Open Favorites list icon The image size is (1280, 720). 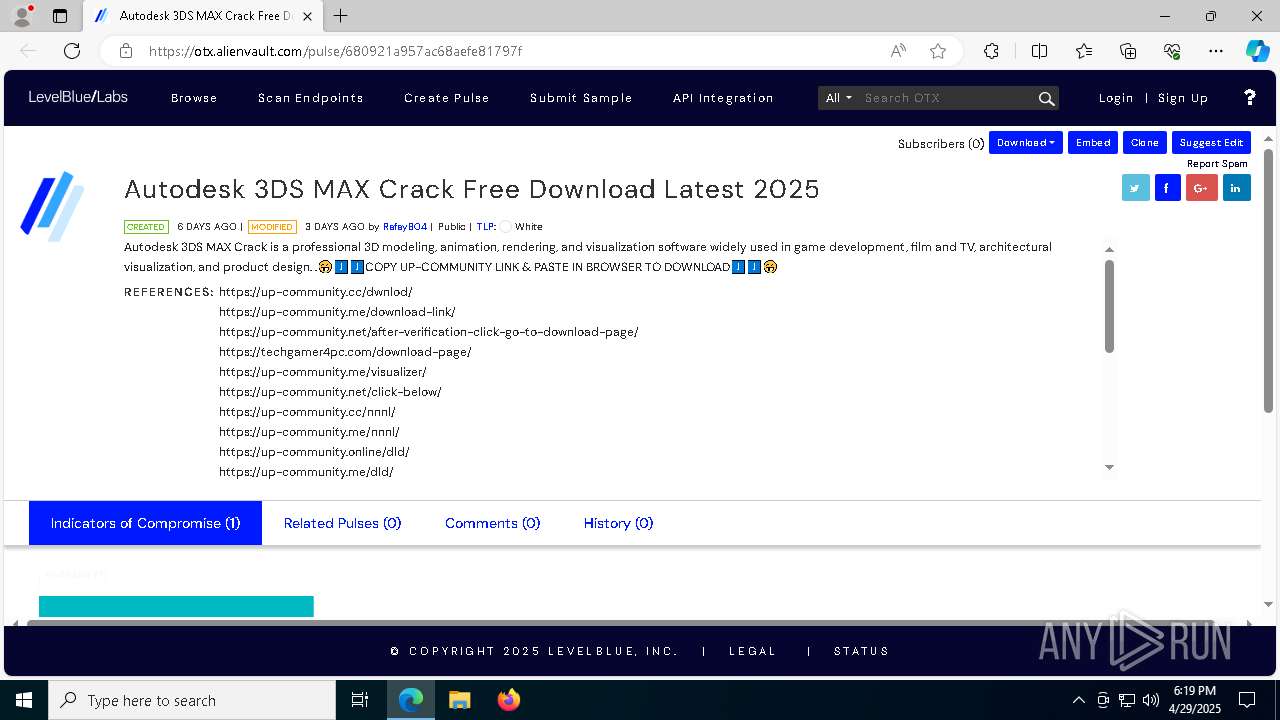tap(1084, 51)
